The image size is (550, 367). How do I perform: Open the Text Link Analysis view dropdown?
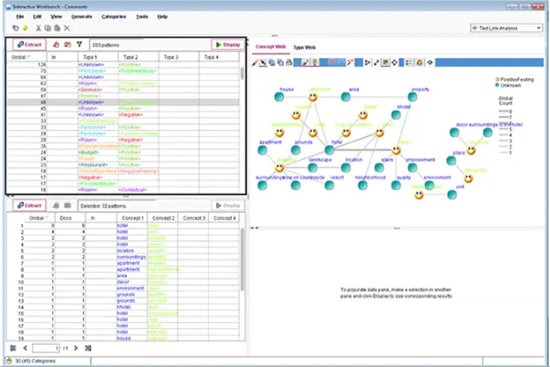[507, 28]
